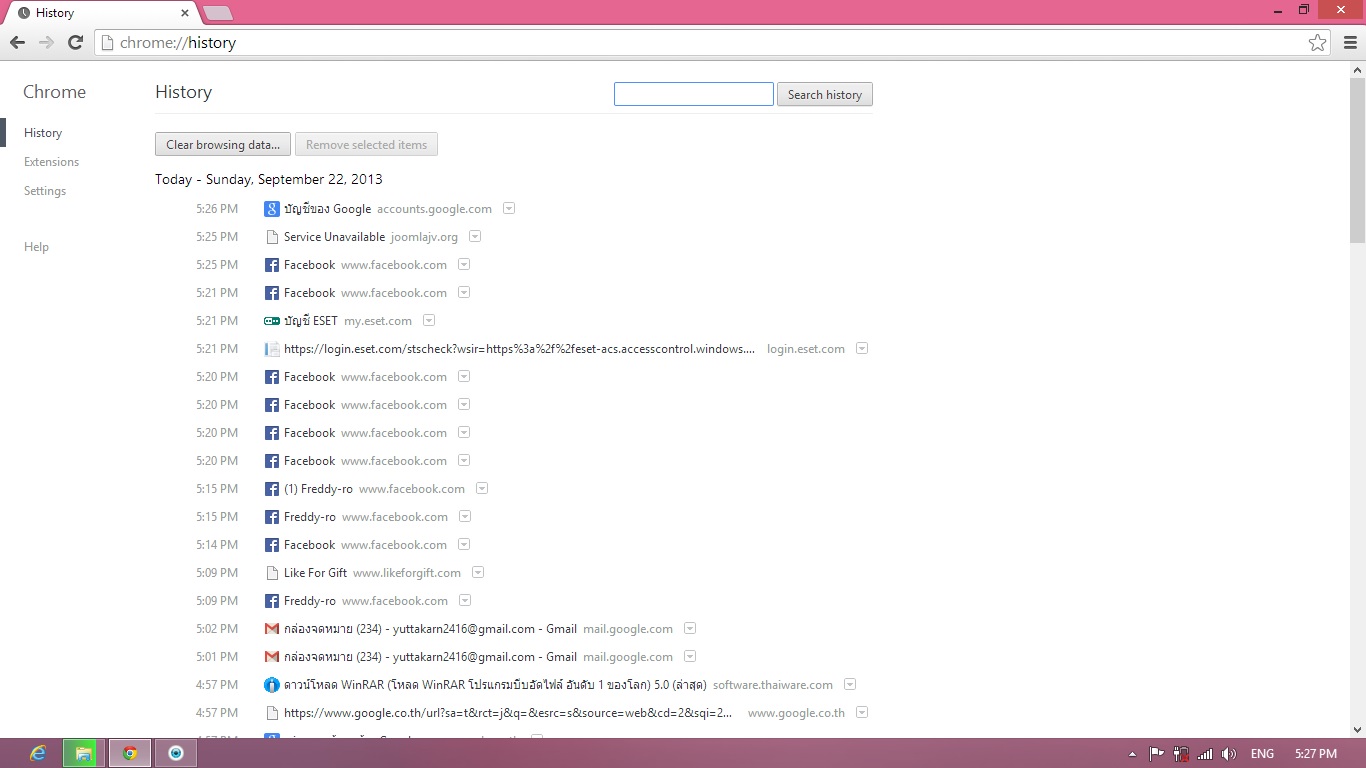Viewport: 1366px width, 768px height.
Task: Click the domain text my.eset.com
Action: click(378, 321)
